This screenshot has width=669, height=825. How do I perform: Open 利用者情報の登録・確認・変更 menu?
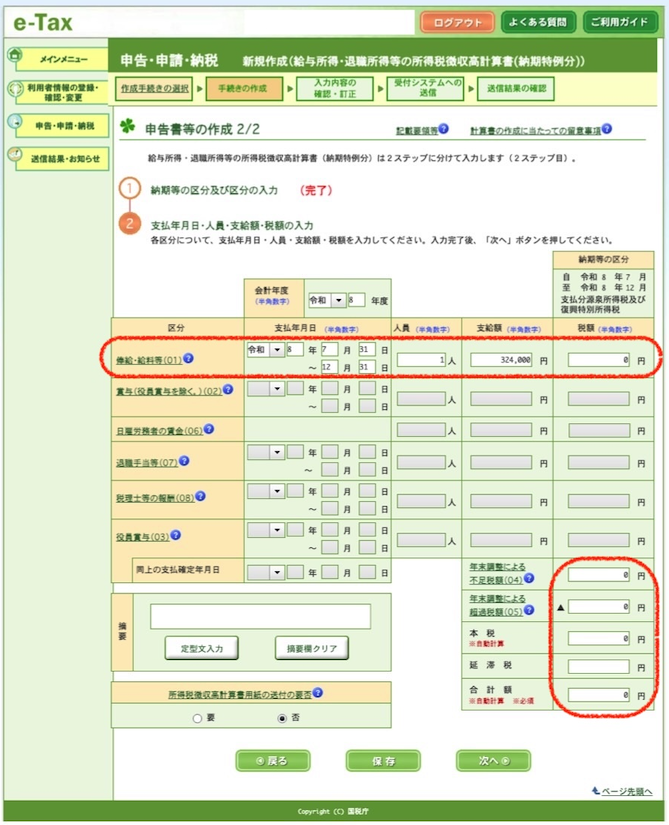click(63, 93)
